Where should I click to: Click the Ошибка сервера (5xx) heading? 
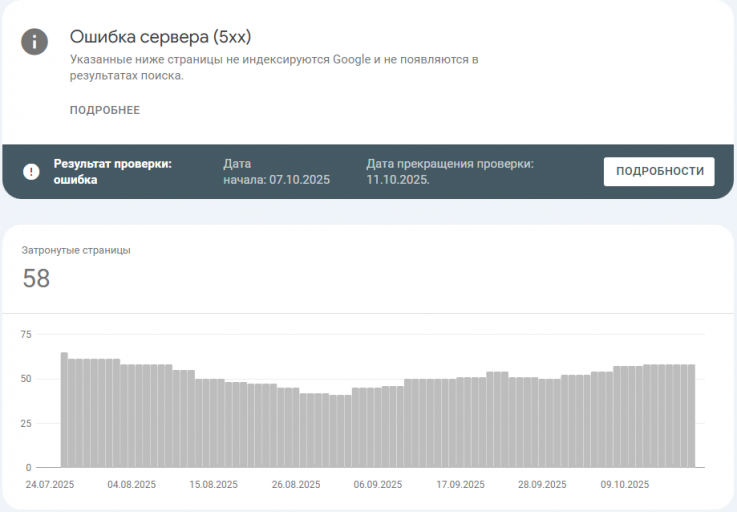160,37
